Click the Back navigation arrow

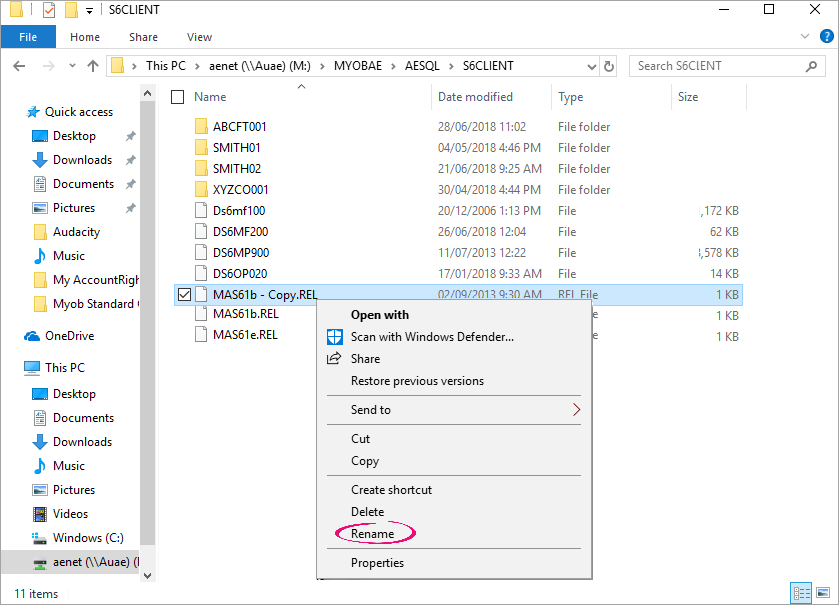[18, 66]
